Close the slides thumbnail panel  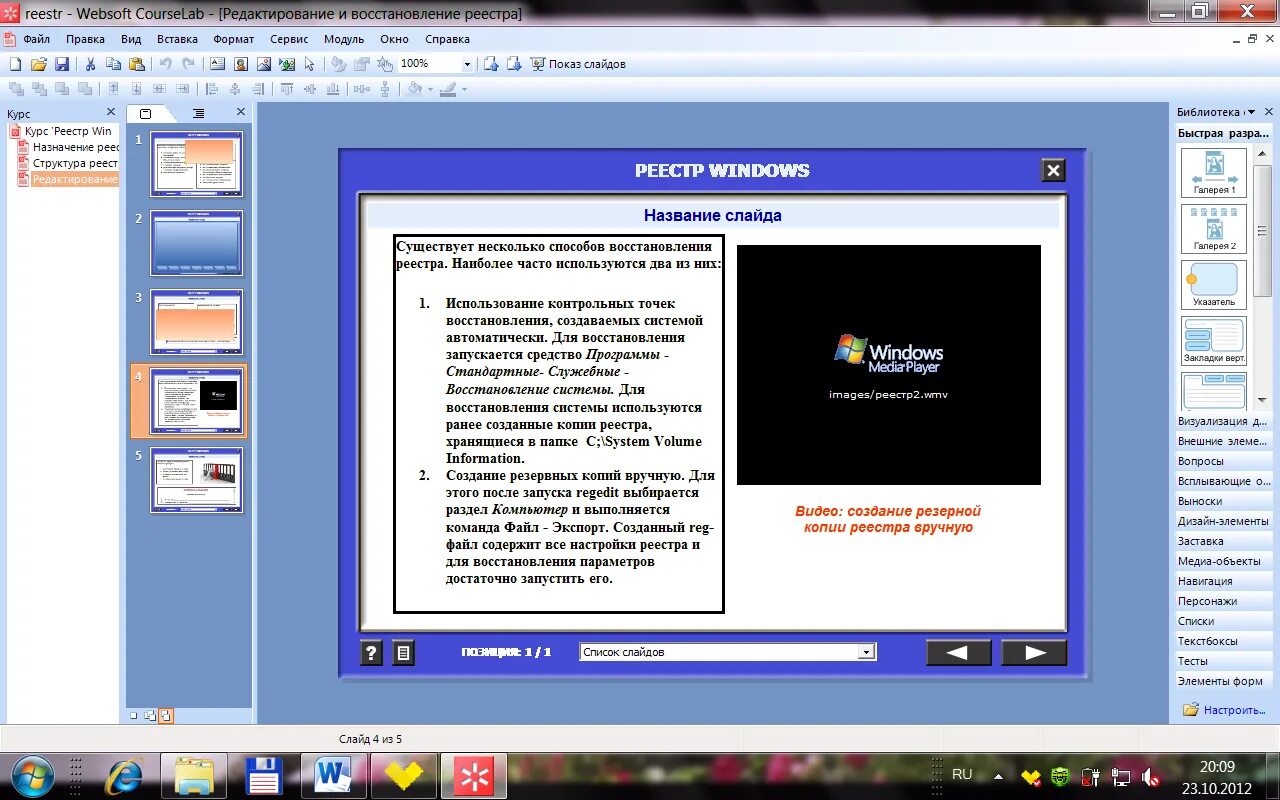point(241,112)
